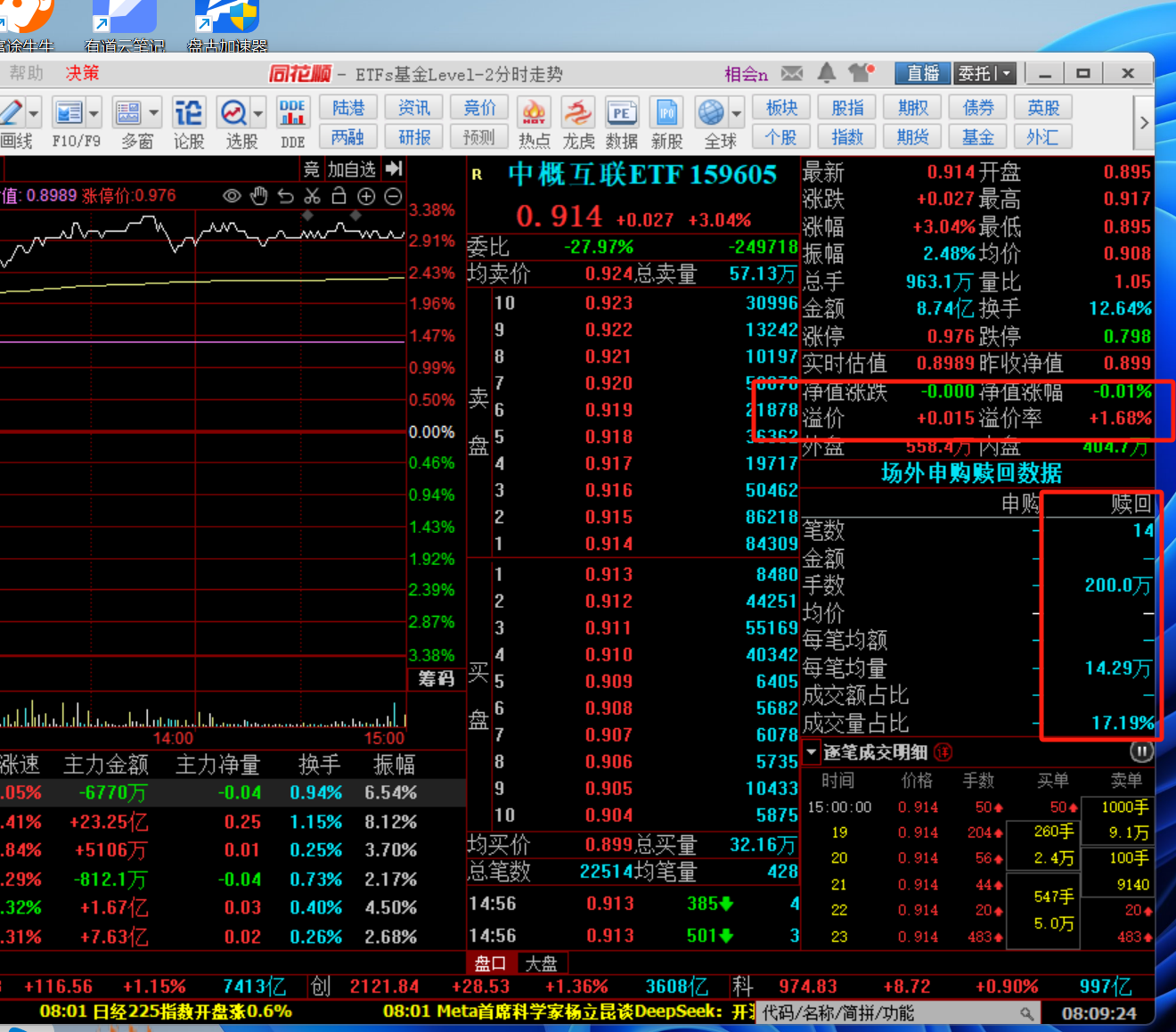The height and width of the screenshot is (1032, 1176).
Task: Select the scissors tool above chart
Action: point(312,196)
